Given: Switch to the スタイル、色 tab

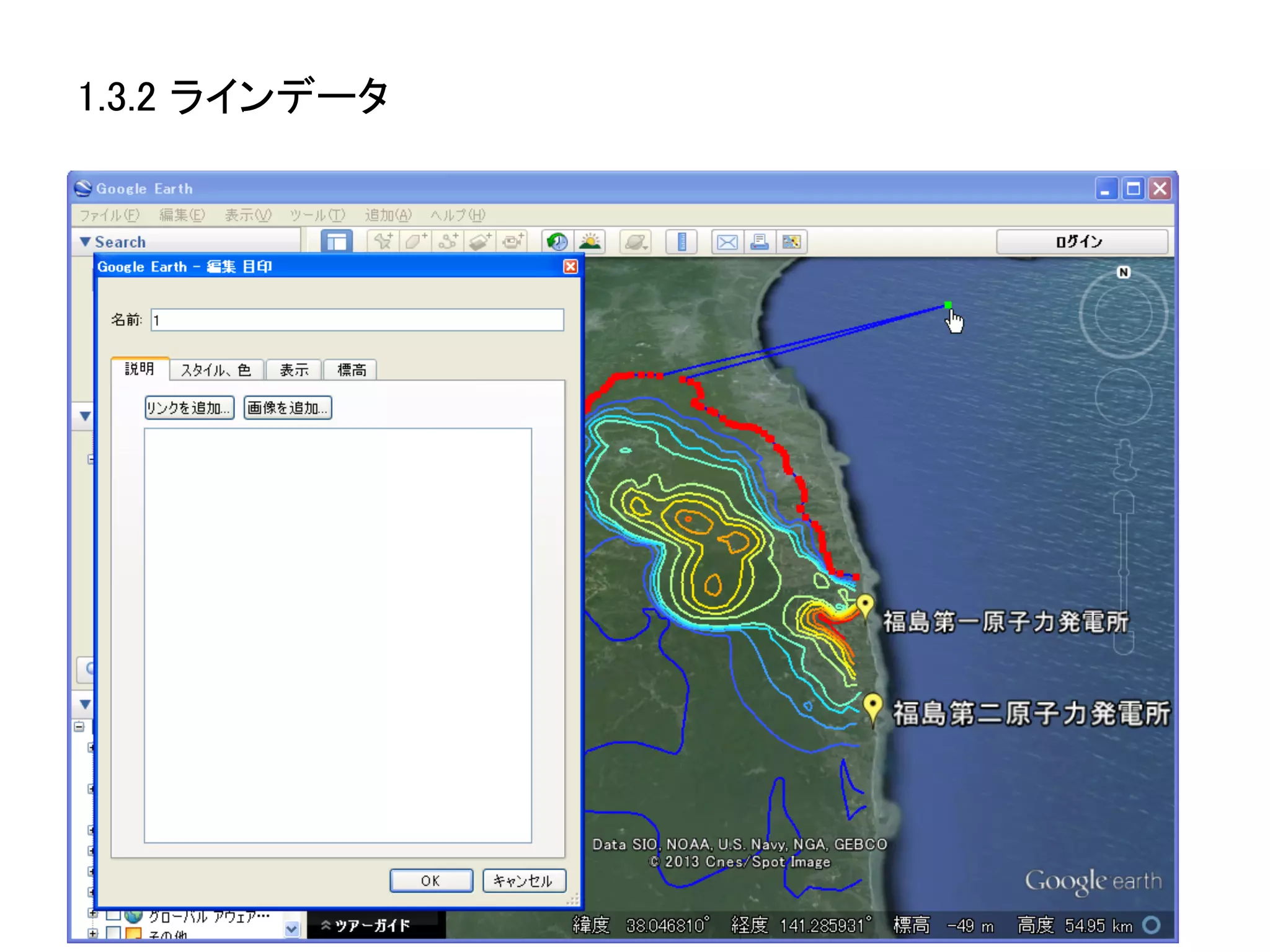Looking at the screenshot, I should tap(216, 370).
